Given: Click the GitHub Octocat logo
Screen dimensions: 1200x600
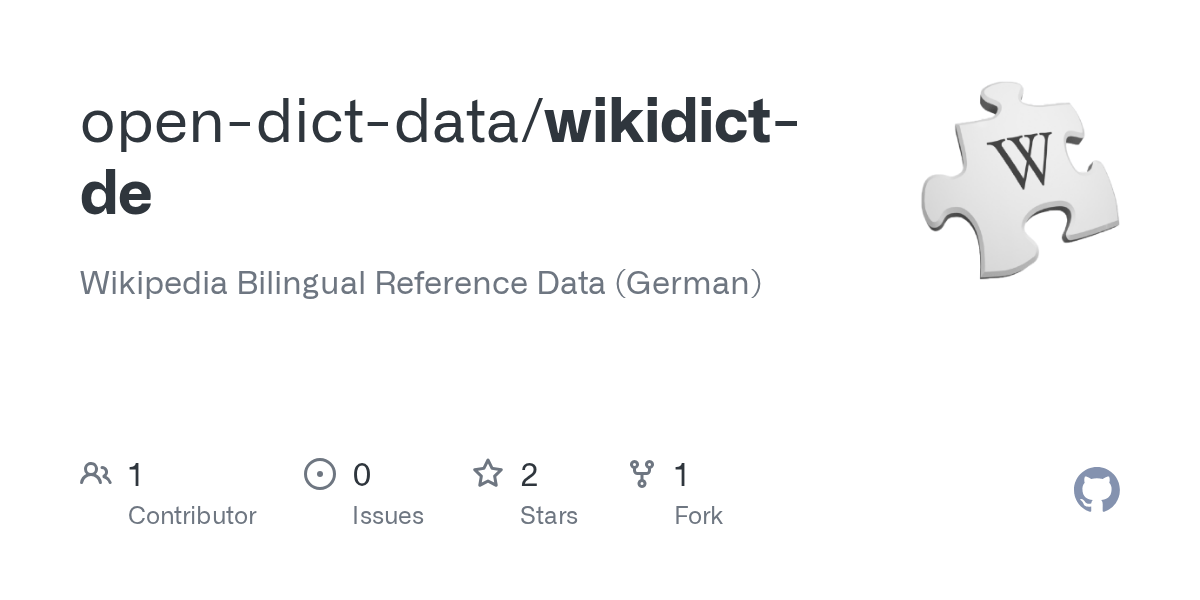Looking at the screenshot, I should click(x=1097, y=491).
